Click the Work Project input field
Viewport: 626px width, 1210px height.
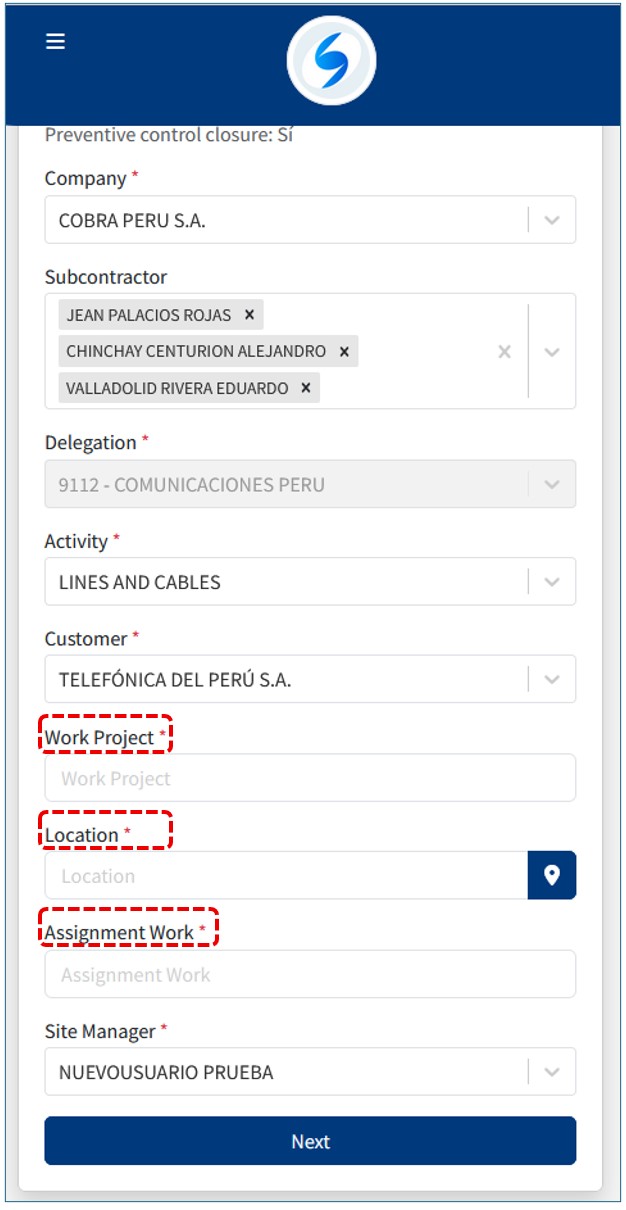click(x=310, y=778)
